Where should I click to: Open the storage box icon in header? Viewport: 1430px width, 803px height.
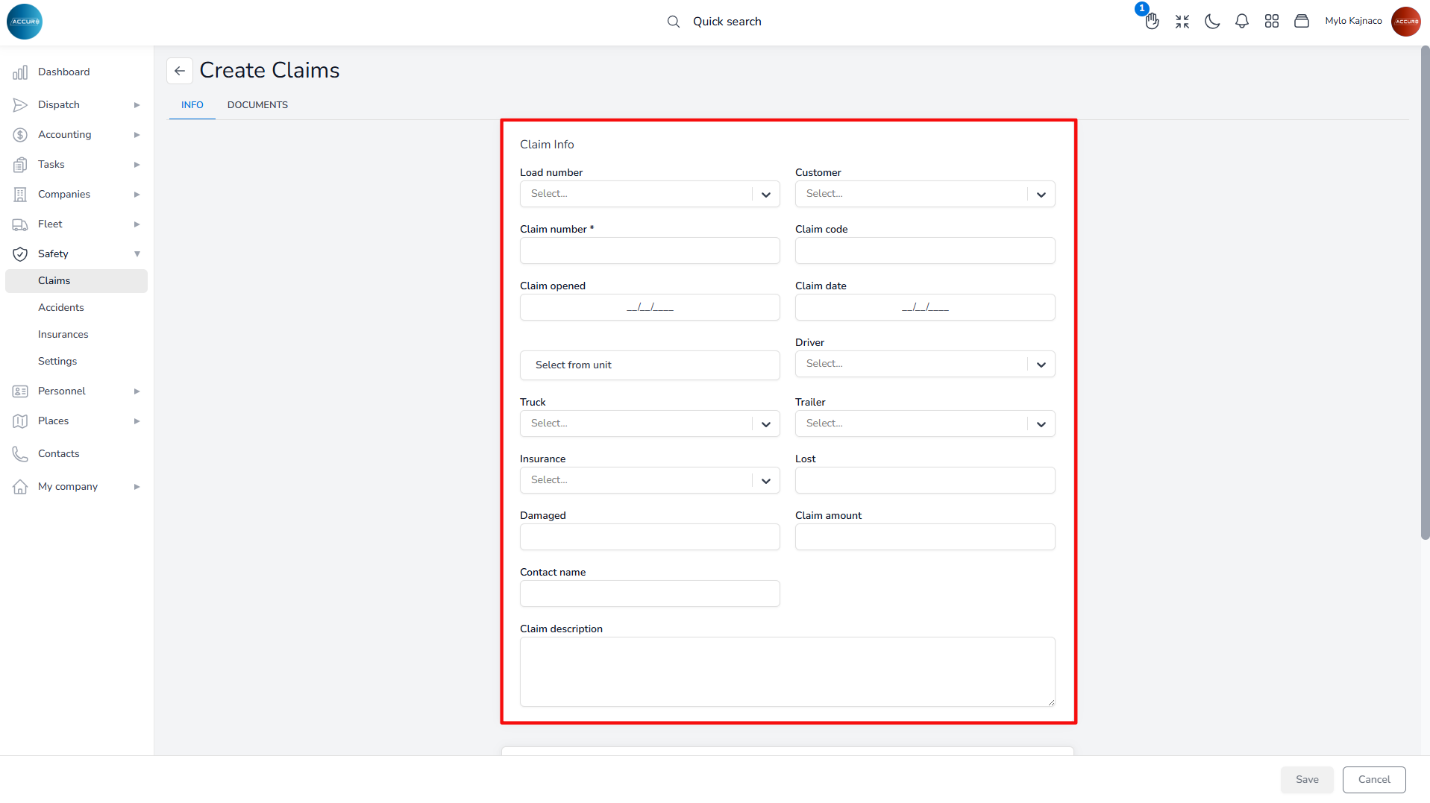1301,21
